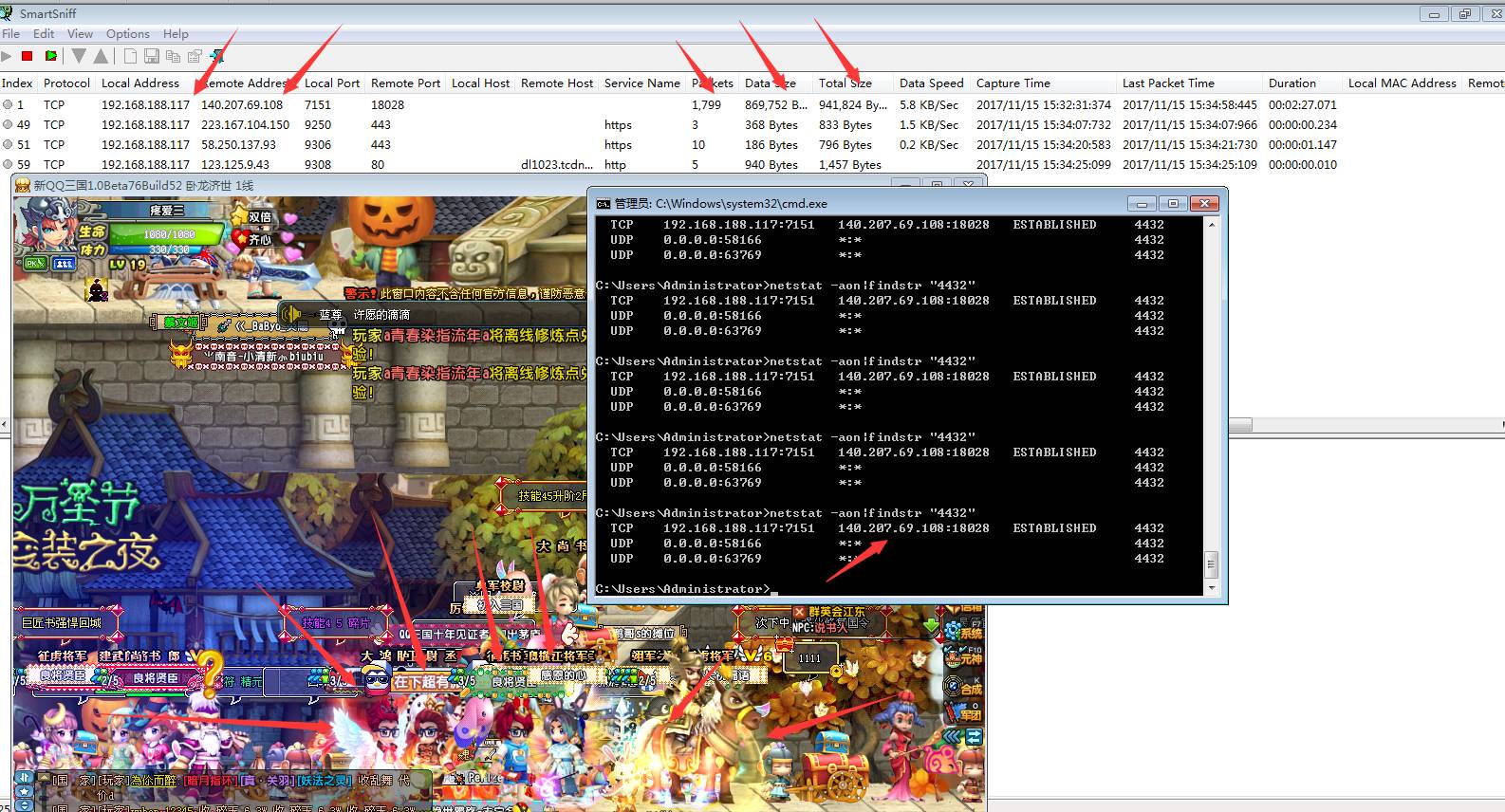Click the dl1023.tcdn remote host cell
The image size is (1505, 812).
click(x=557, y=165)
